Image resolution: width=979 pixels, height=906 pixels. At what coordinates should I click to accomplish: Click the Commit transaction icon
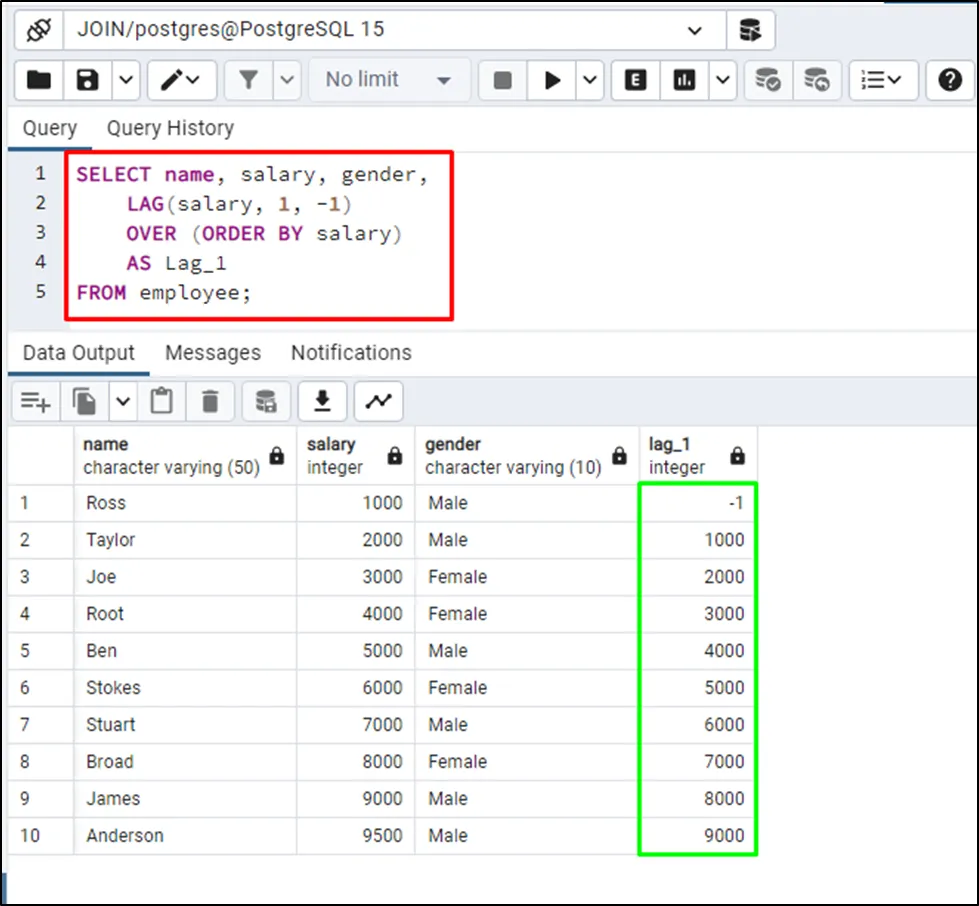[x=768, y=80]
